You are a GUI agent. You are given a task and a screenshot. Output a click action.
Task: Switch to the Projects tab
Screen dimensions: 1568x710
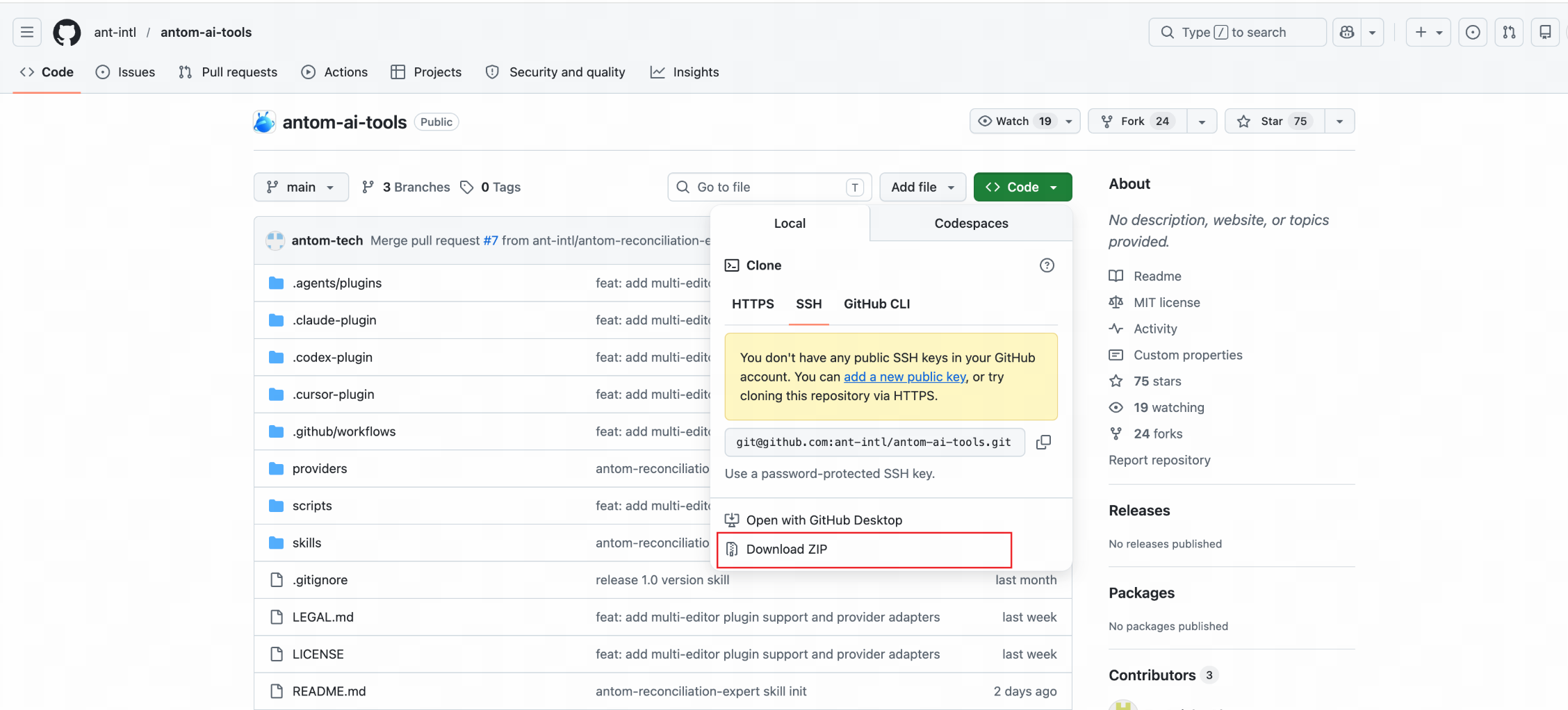click(426, 72)
